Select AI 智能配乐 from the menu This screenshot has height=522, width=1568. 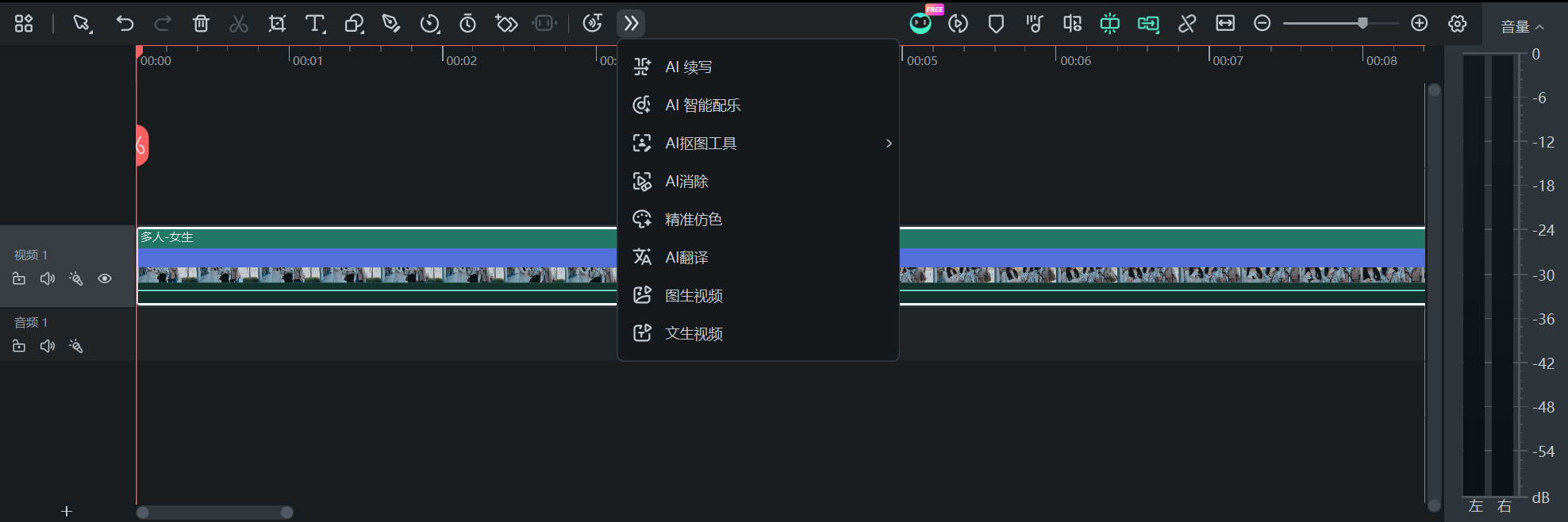(x=758, y=106)
